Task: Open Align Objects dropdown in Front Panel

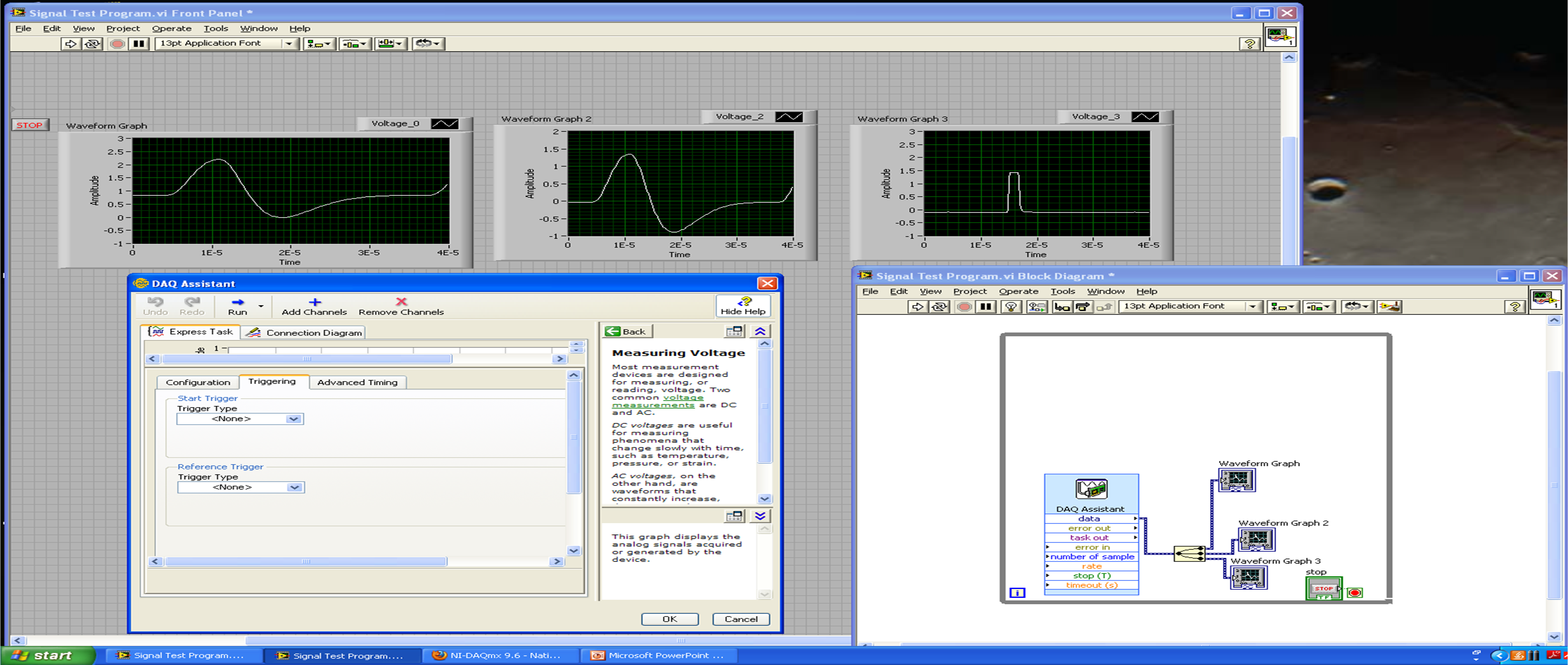Action: tap(319, 44)
